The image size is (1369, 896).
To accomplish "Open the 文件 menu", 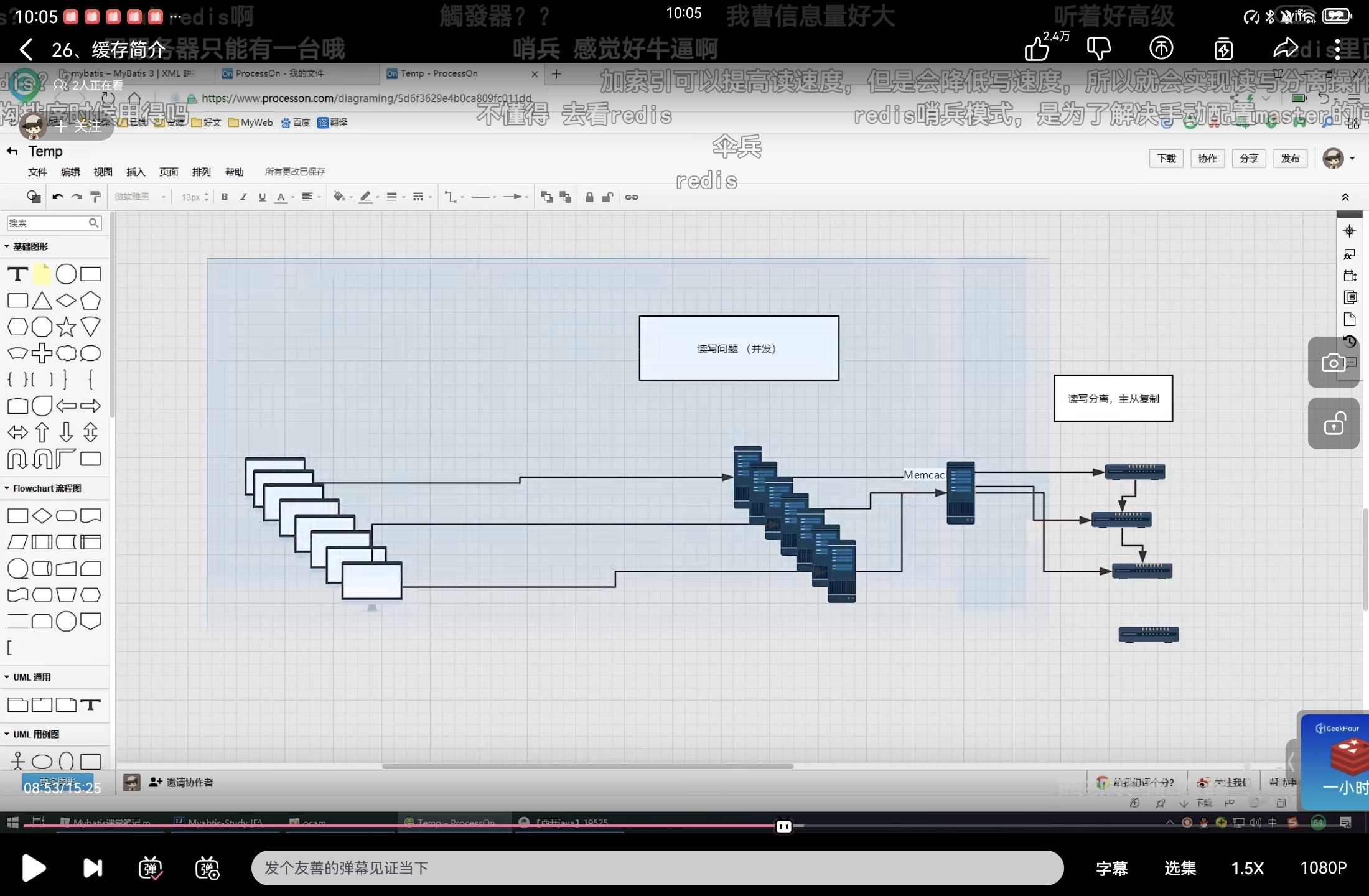I will coord(37,172).
